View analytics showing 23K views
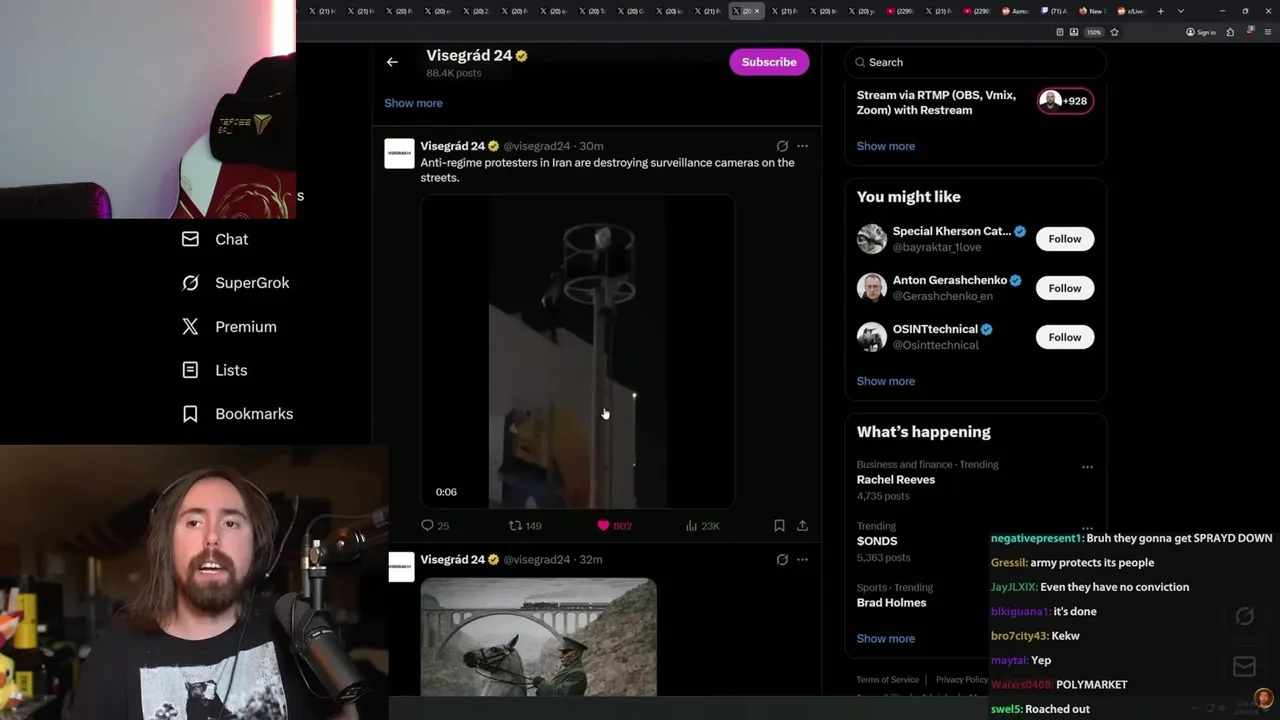This screenshot has height=720, width=1280. click(x=702, y=525)
